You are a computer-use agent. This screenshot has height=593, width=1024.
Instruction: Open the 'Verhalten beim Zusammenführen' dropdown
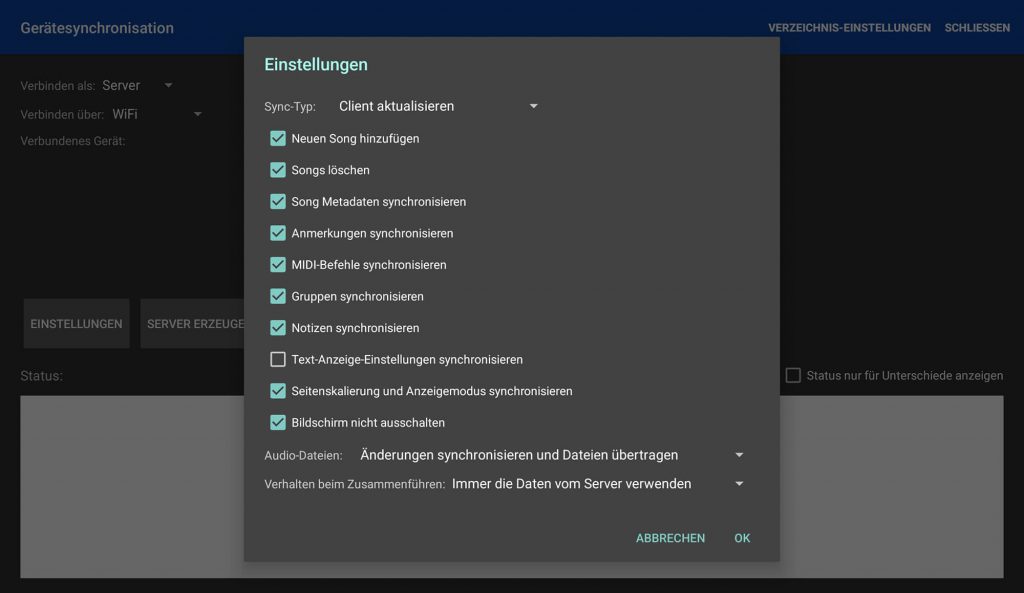coord(739,483)
